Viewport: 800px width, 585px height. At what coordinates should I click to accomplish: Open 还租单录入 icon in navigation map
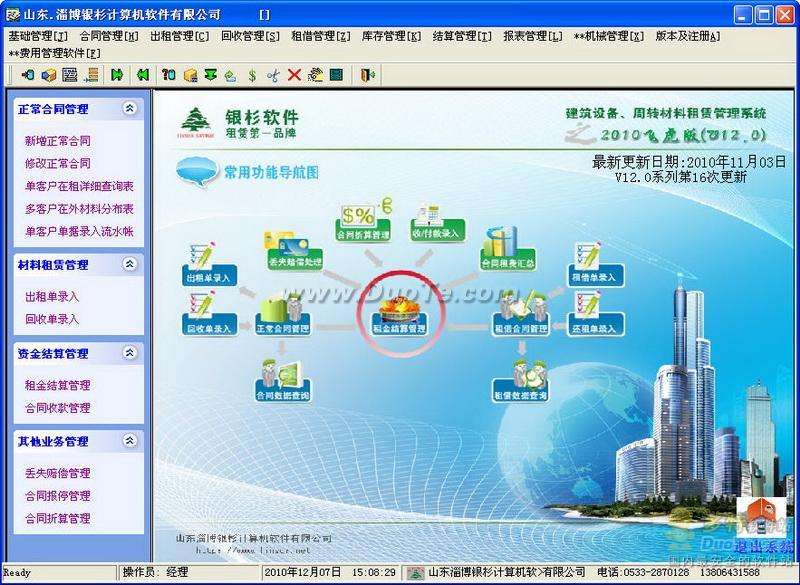click(596, 314)
